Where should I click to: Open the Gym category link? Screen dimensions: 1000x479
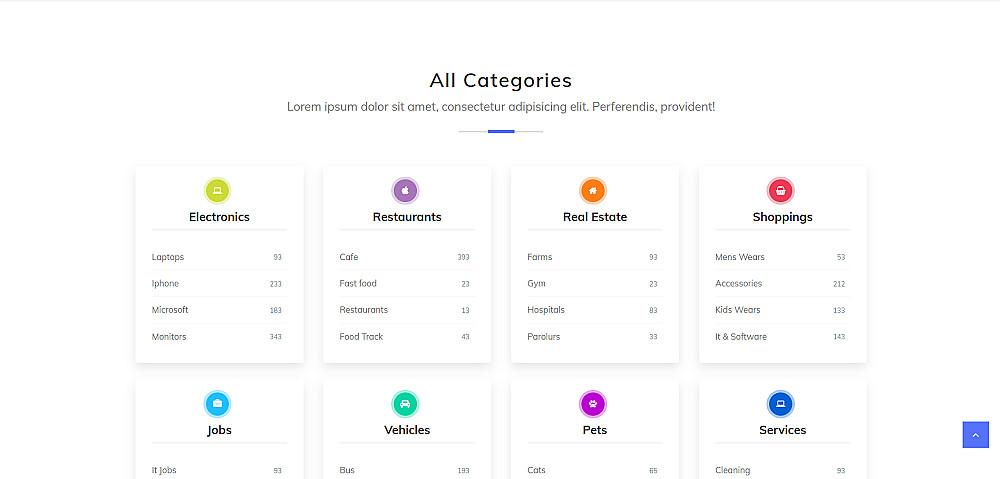536,284
